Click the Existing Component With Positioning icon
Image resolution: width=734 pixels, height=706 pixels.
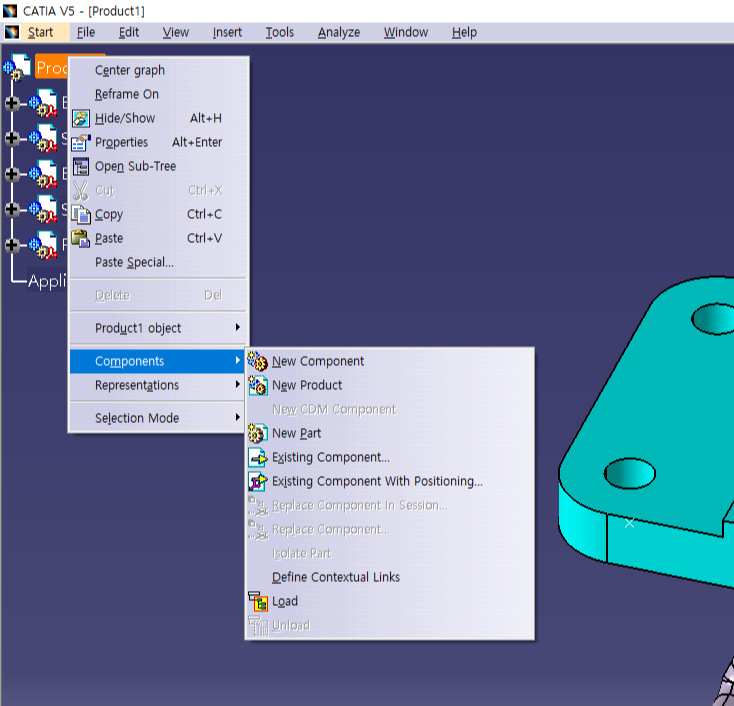pos(257,481)
